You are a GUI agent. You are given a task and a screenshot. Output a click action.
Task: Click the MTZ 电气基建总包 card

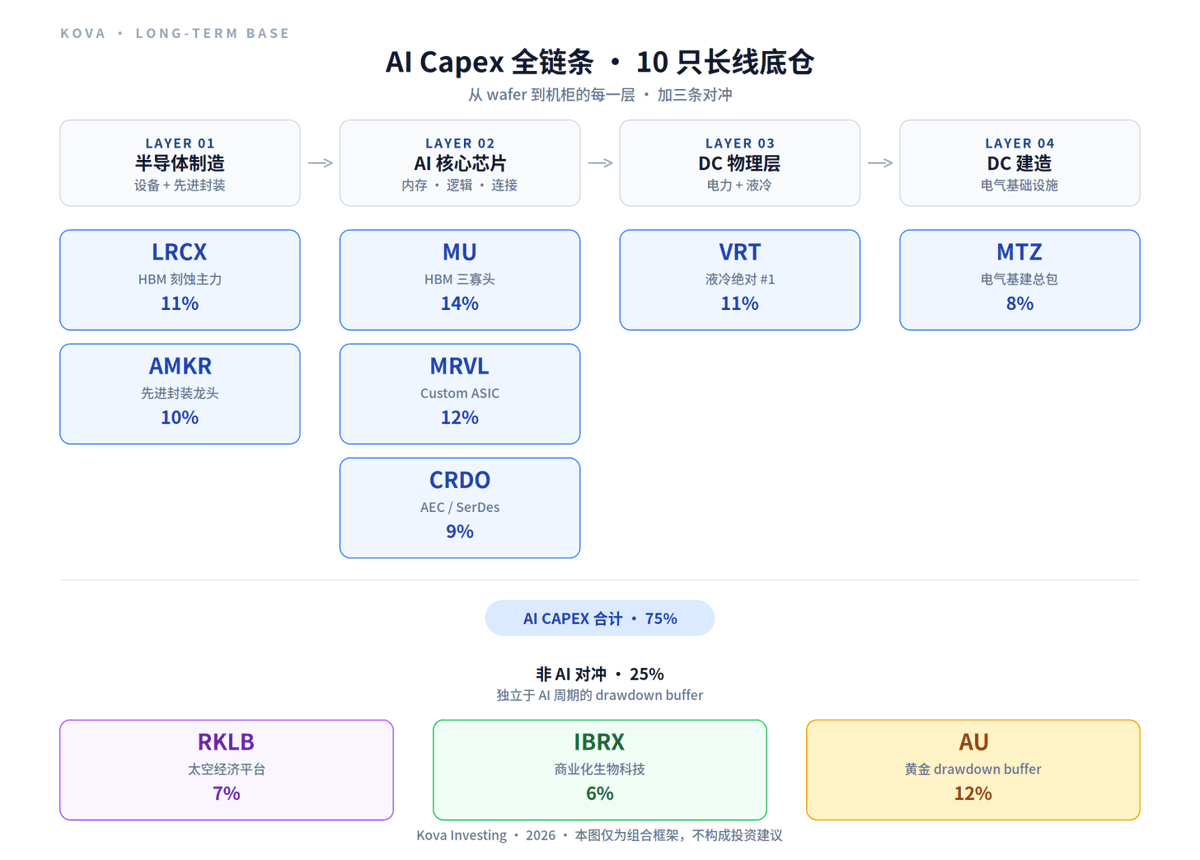(x=1020, y=280)
